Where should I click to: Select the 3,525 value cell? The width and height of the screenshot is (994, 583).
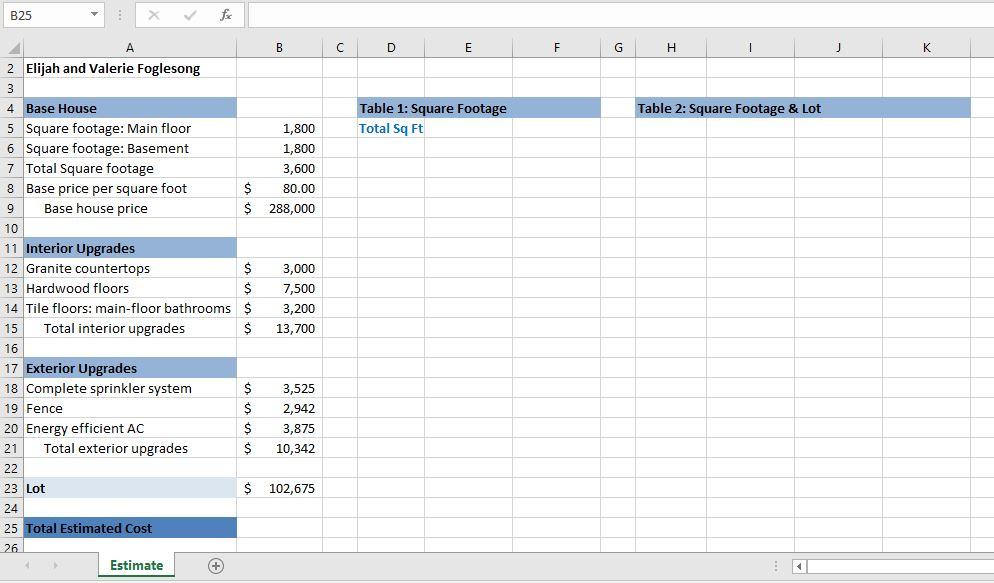coord(280,388)
